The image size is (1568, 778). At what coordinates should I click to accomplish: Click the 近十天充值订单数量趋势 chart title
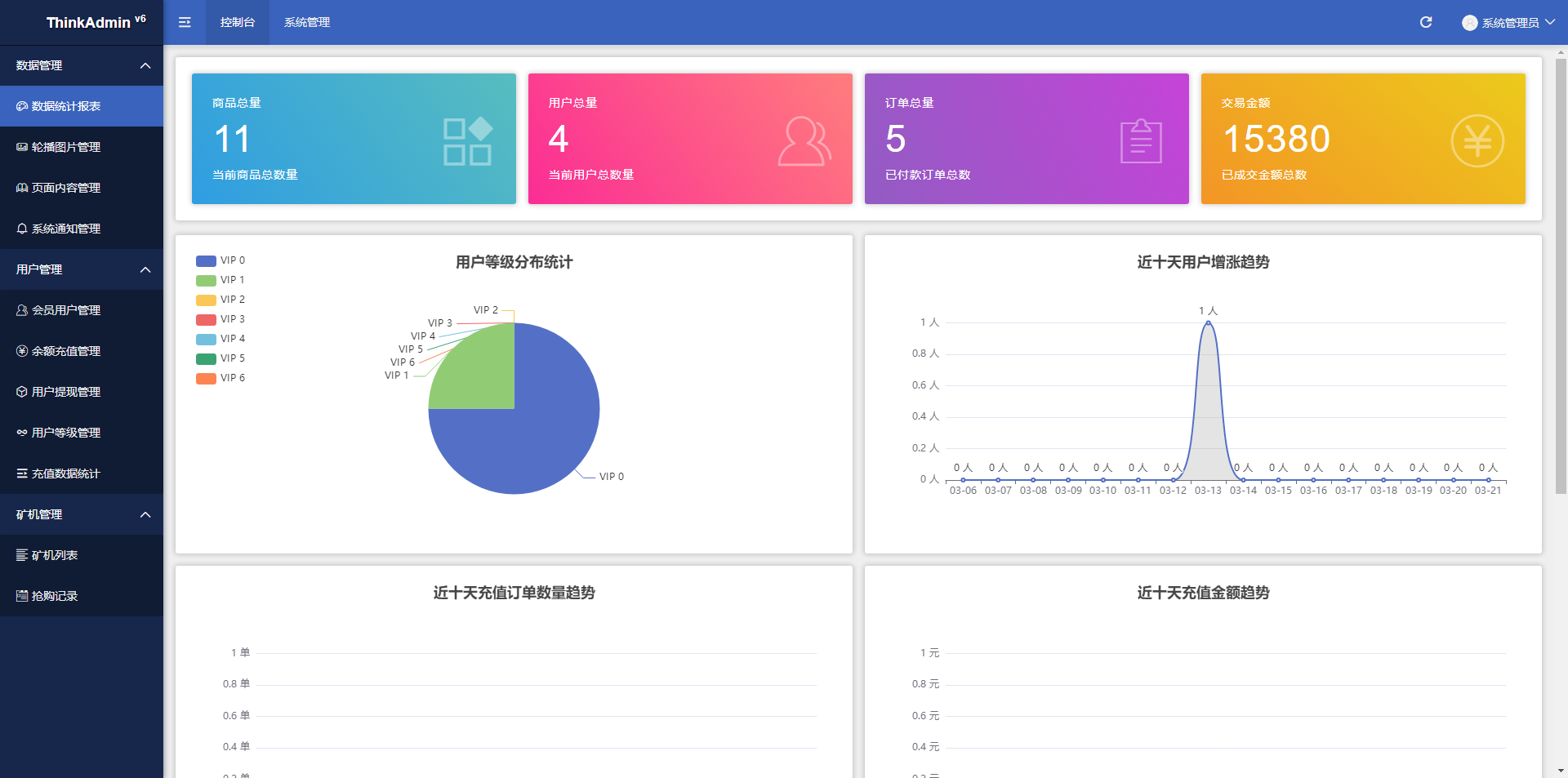[514, 593]
